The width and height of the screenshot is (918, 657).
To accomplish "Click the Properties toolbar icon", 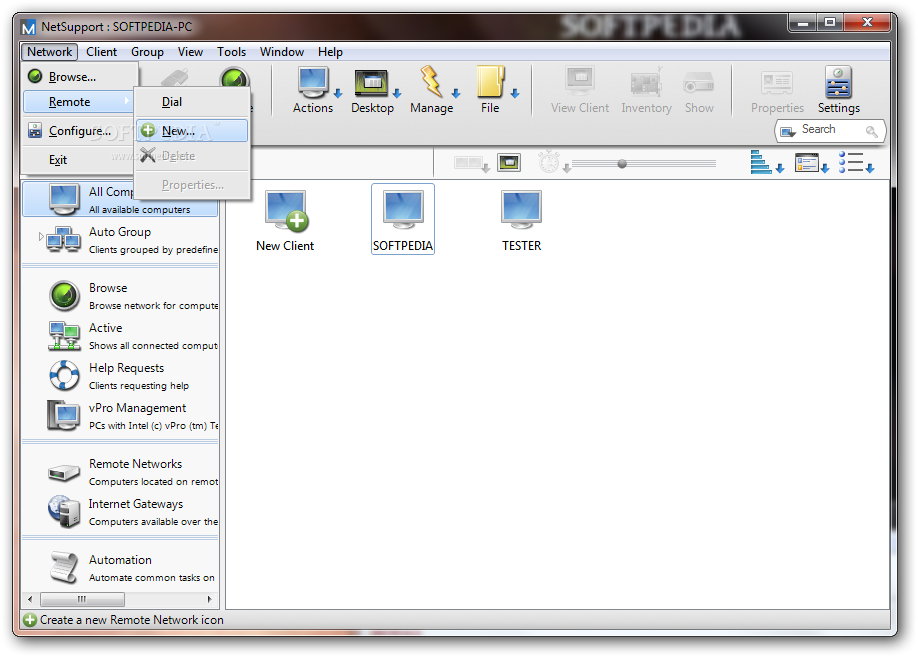I will [x=777, y=90].
